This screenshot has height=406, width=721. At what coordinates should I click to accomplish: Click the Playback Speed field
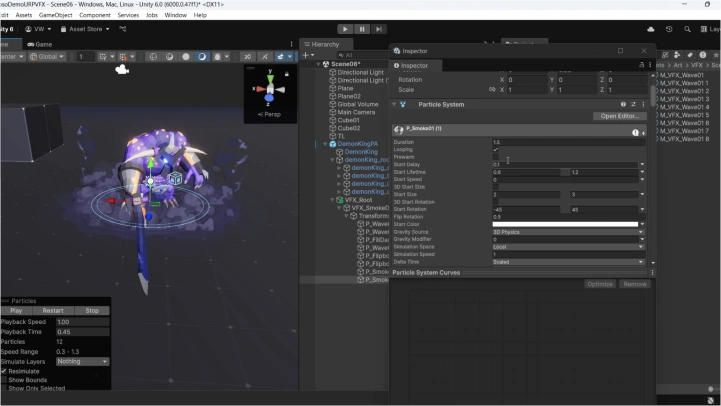[83, 322]
